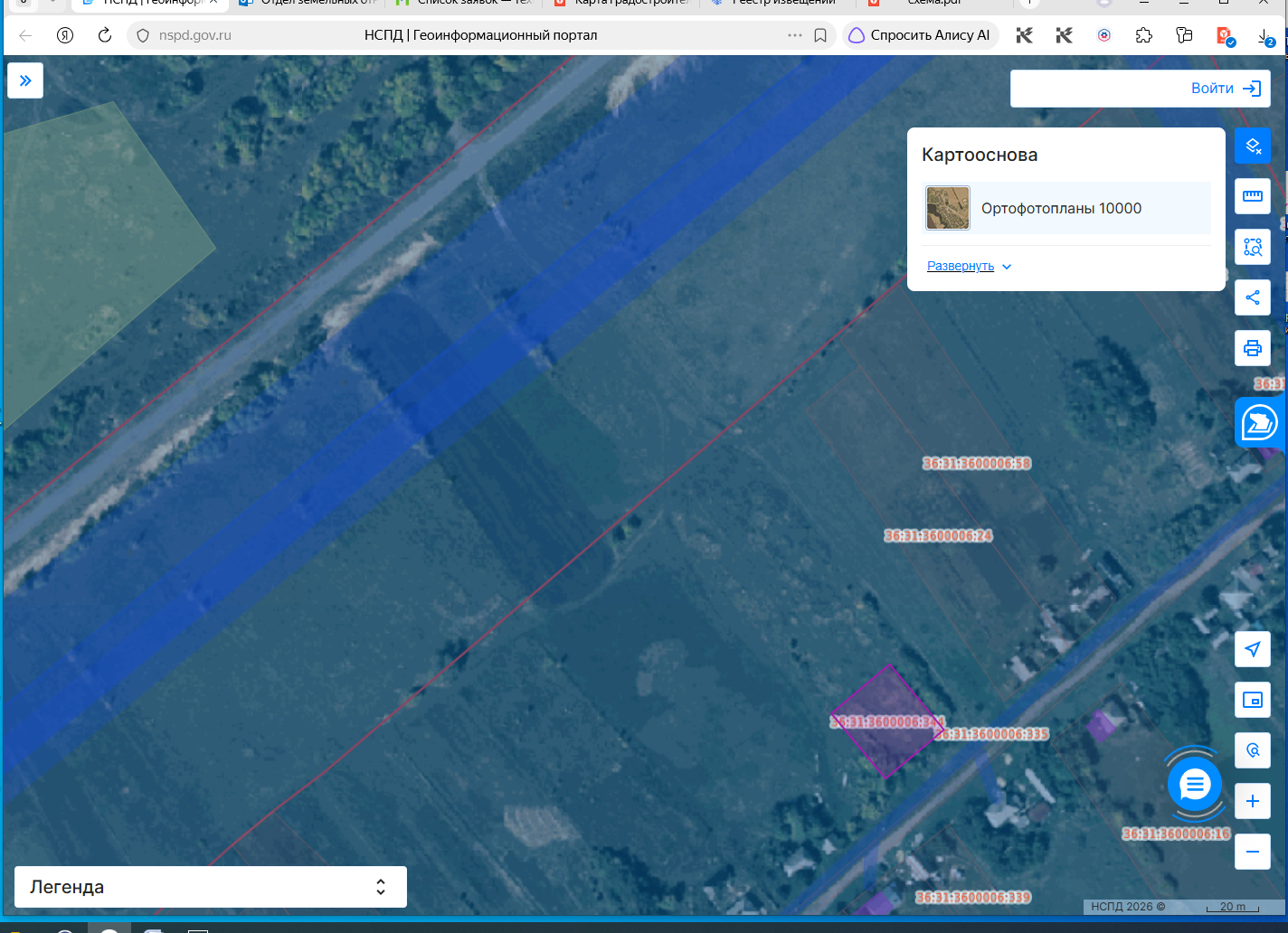The image size is (1288, 933).
Task: Click the my location arrow icon
Action: click(x=1253, y=649)
